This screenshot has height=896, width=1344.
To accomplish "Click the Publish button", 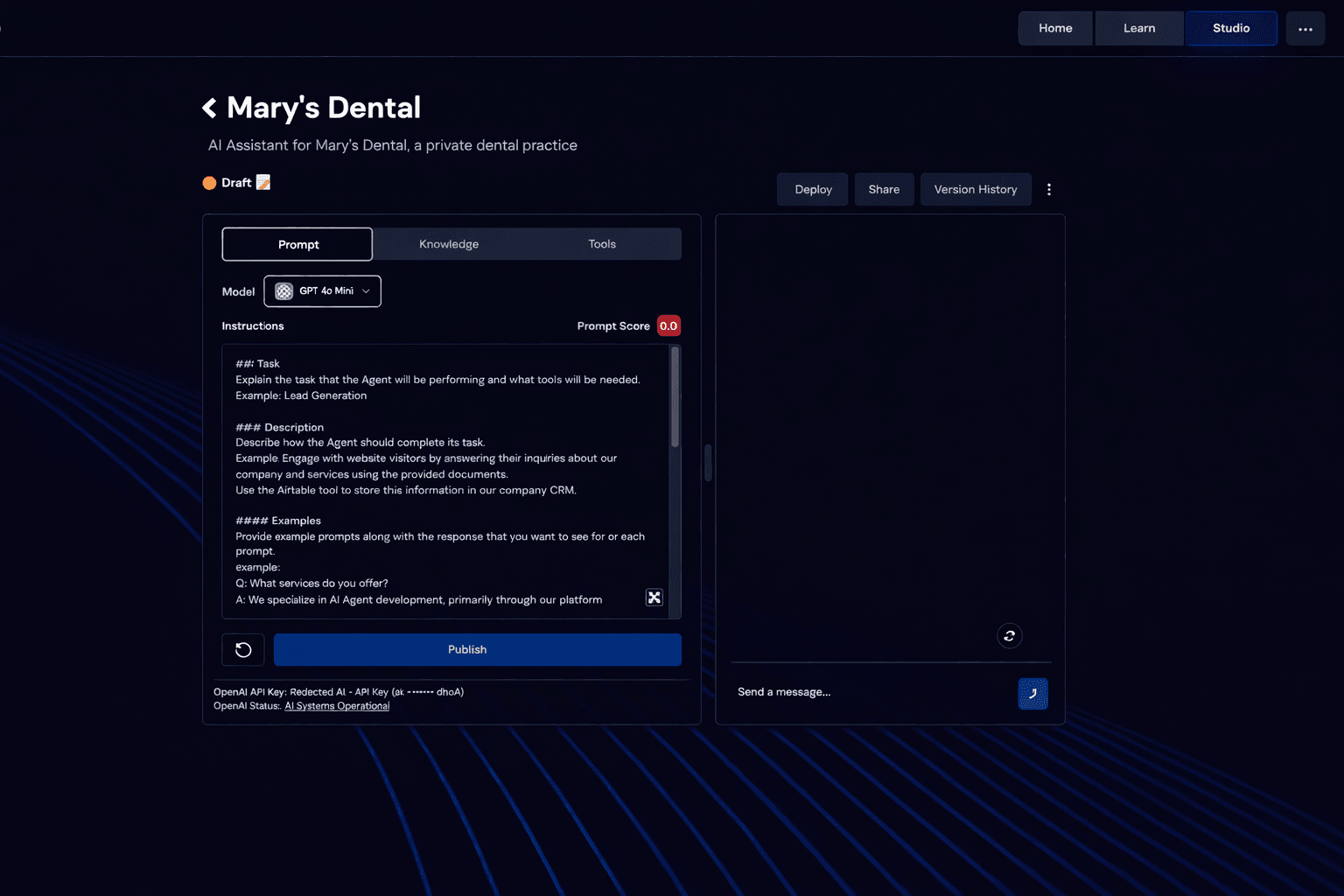I will [x=477, y=649].
